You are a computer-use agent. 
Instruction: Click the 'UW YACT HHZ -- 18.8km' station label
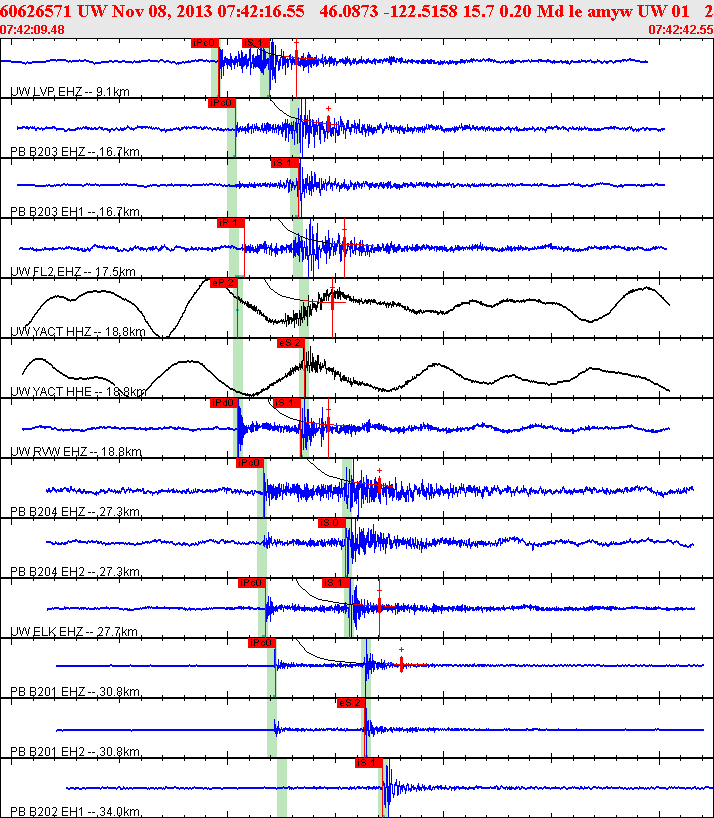coord(78,332)
